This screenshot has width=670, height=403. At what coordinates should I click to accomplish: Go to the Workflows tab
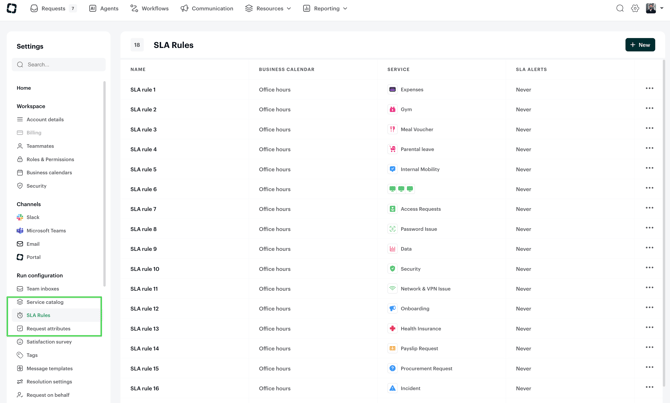tap(149, 8)
